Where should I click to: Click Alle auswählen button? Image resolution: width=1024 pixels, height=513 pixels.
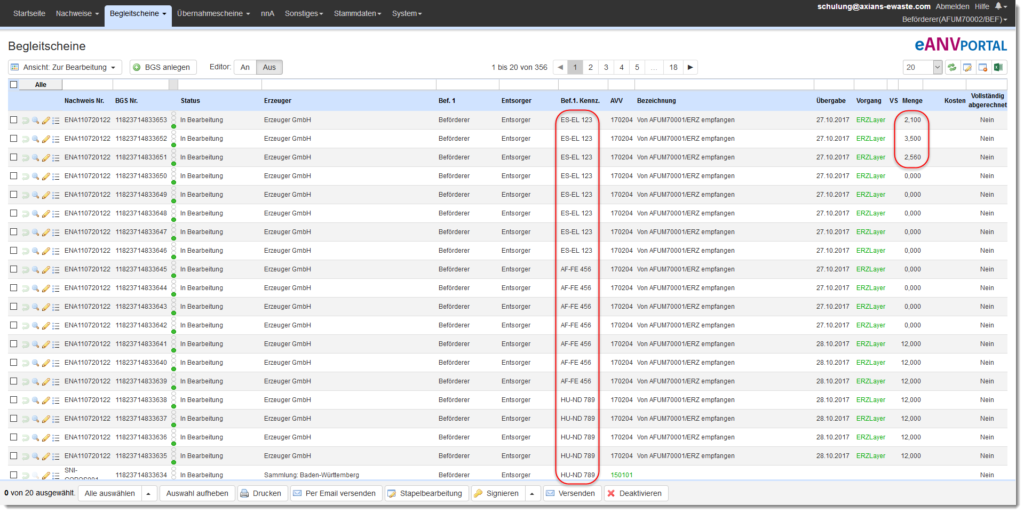click(110, 493)
